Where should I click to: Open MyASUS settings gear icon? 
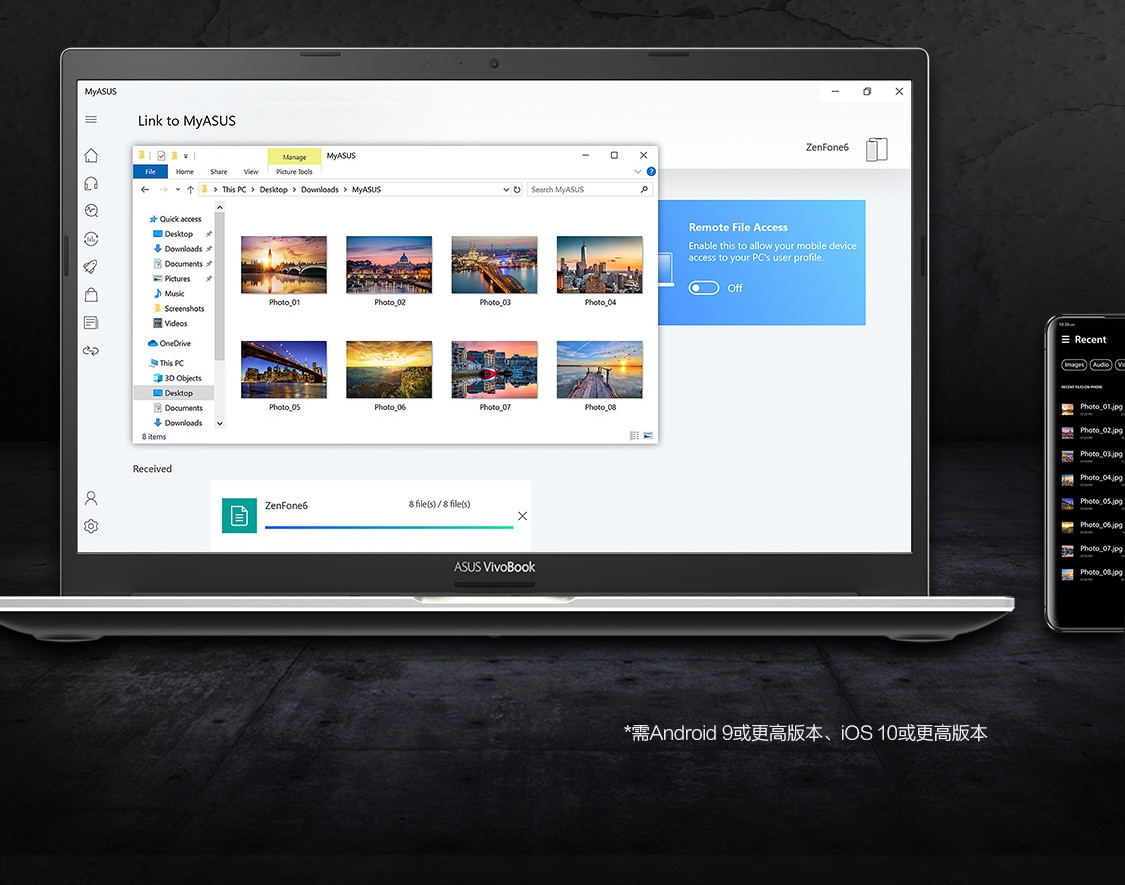point(91,526)
